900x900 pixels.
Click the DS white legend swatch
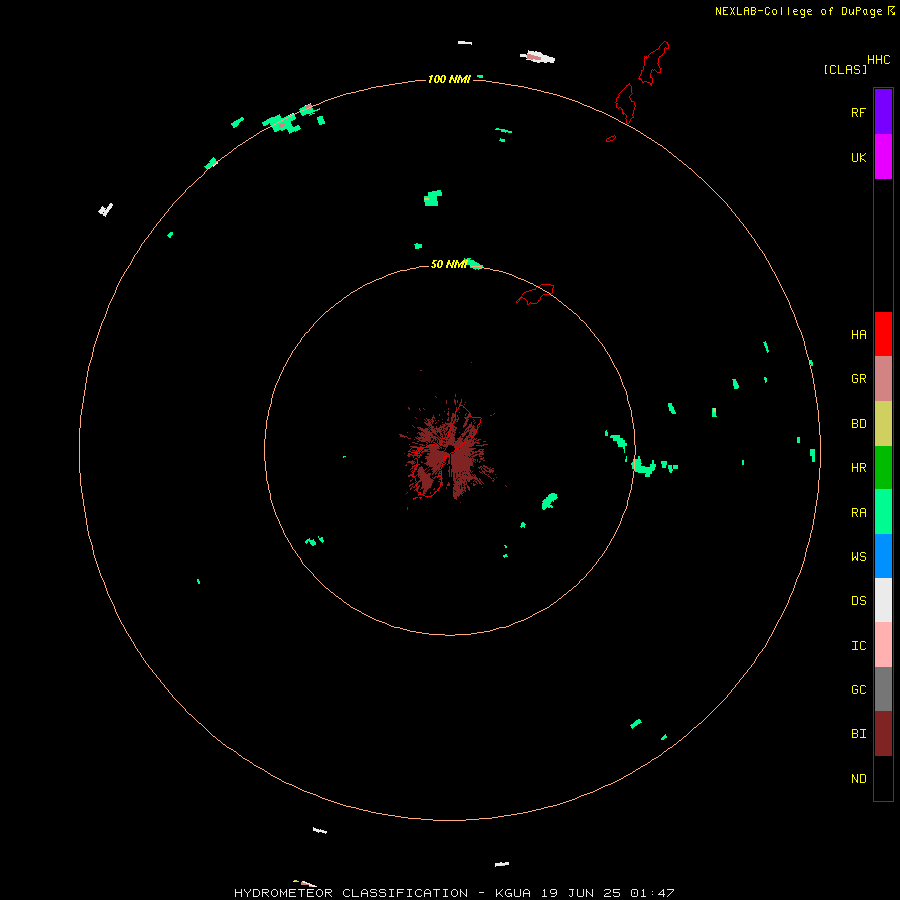click(883, 600)
